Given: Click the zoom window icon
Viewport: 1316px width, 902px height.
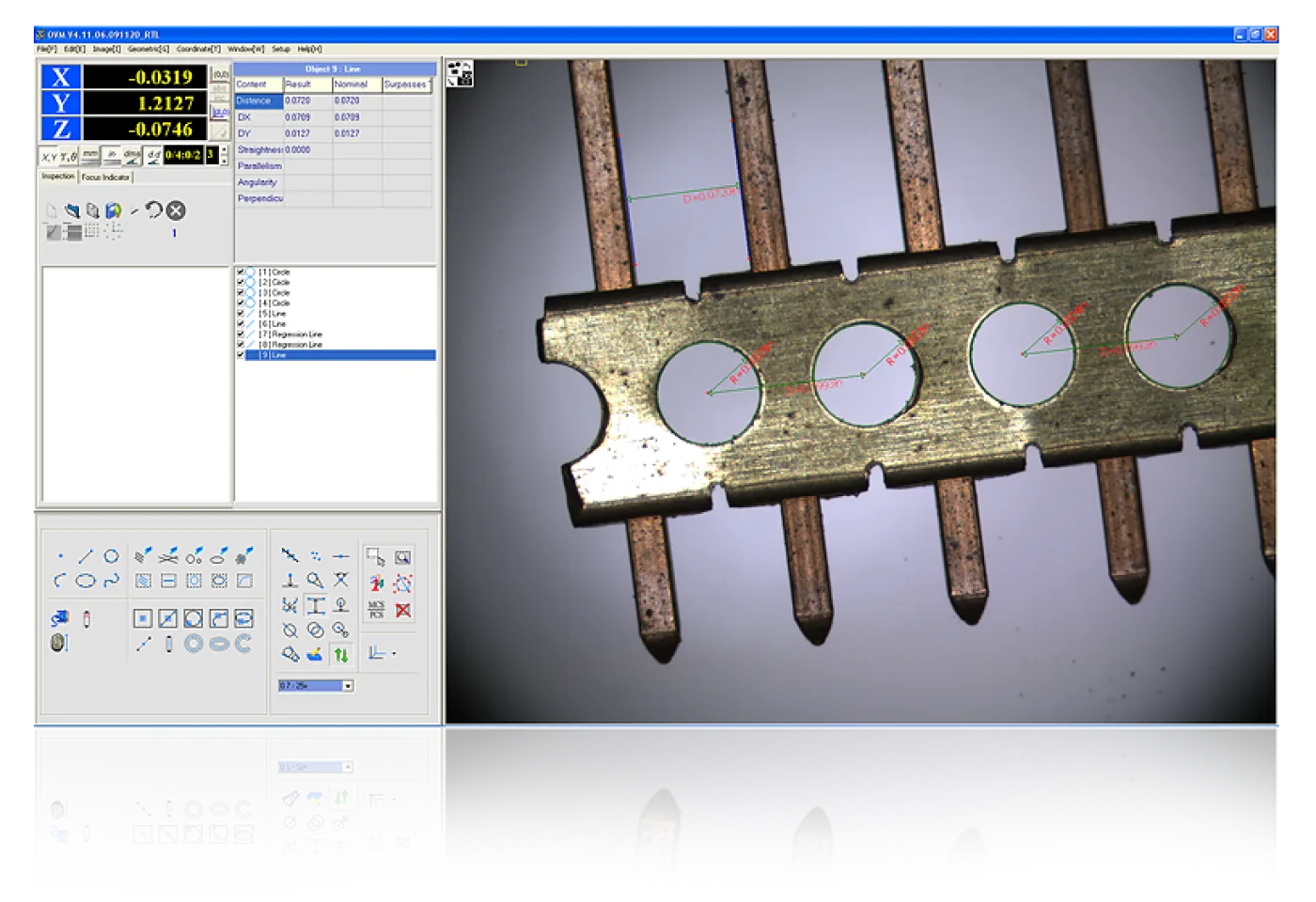Looking at the screenshot, I should point(403,556).
